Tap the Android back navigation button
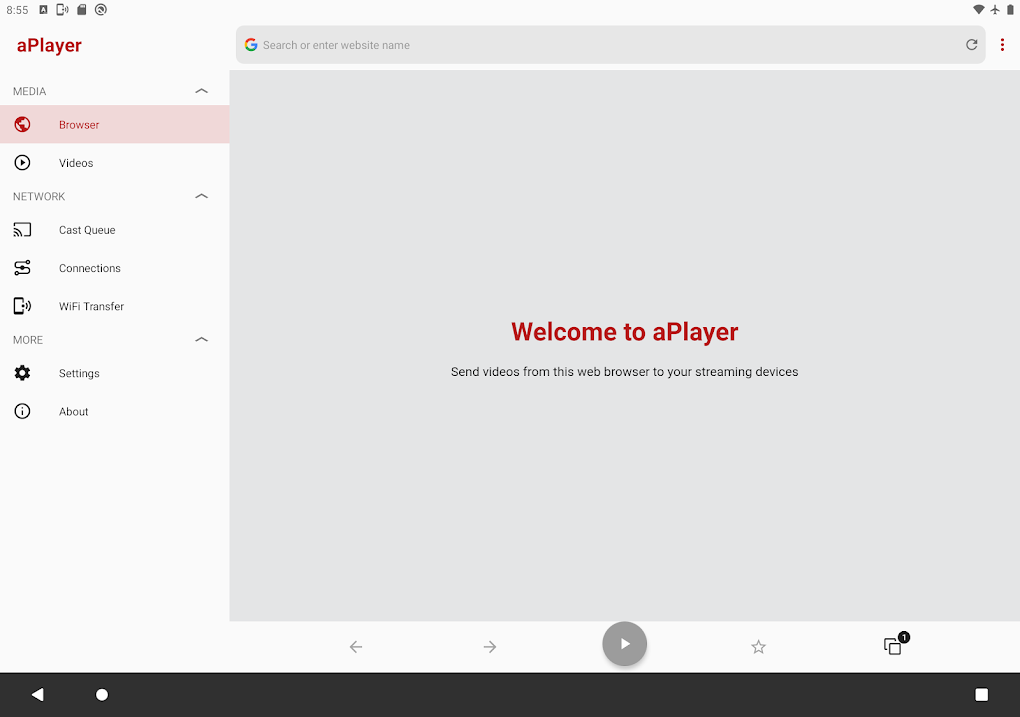 tap(38, 695)
